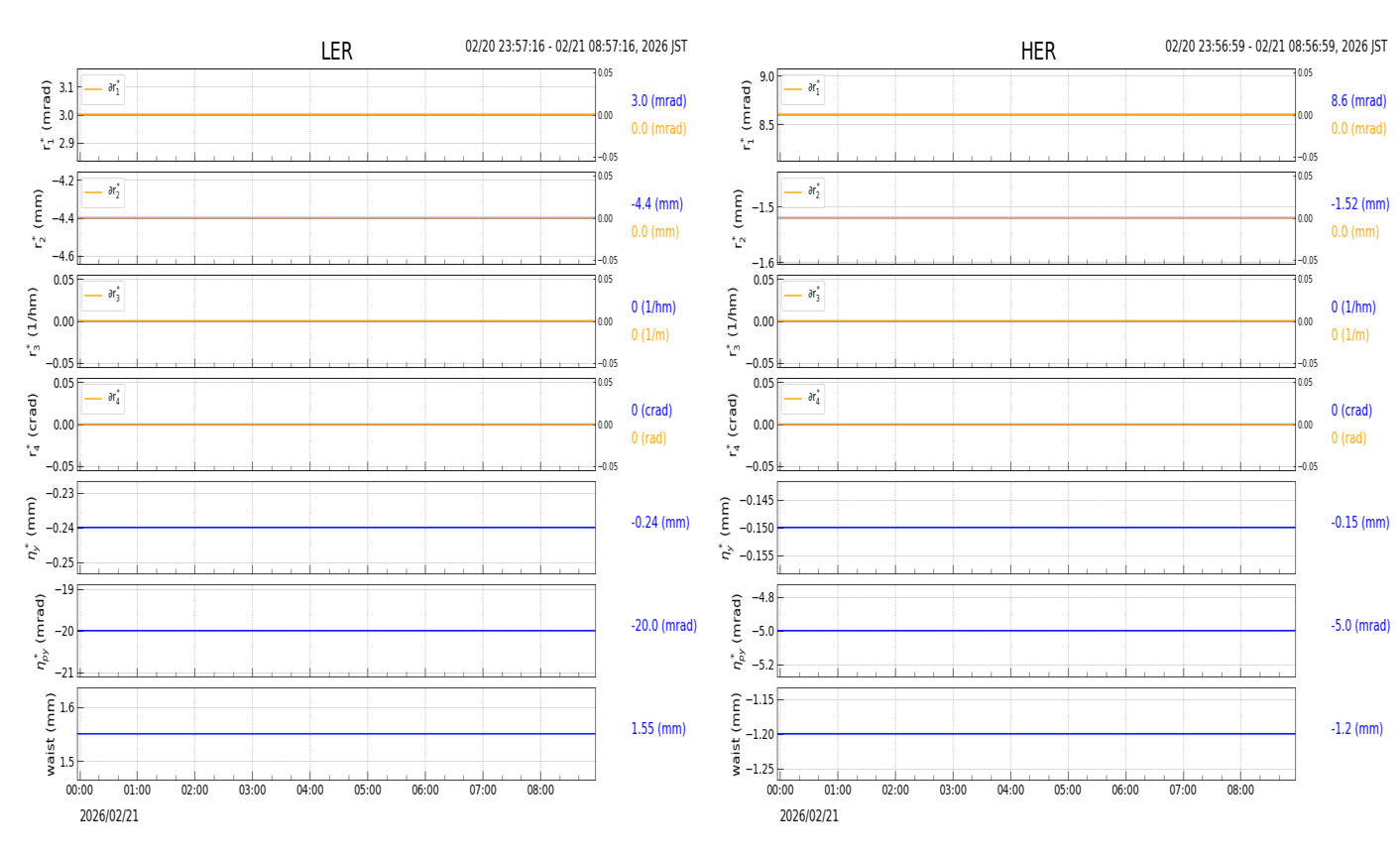Click the 04:00 tick on the LER time axis
The width and height of the screenshot is (1400, 857).
(x=310, y=791)
